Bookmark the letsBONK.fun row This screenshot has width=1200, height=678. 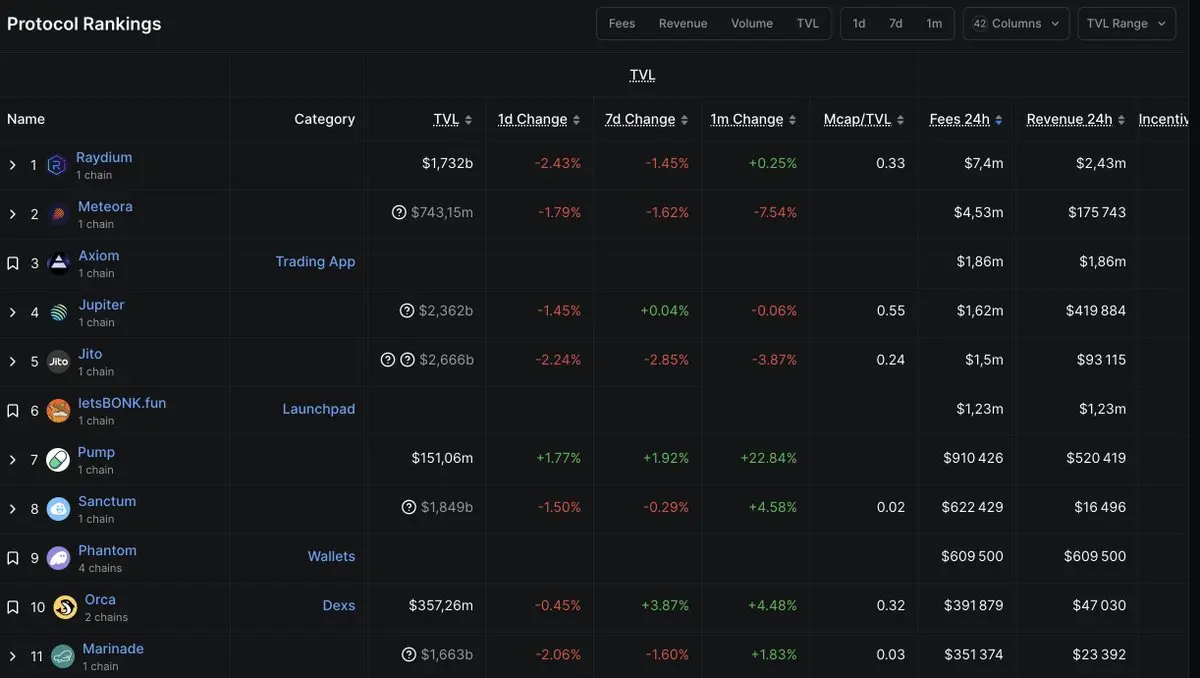13,410
